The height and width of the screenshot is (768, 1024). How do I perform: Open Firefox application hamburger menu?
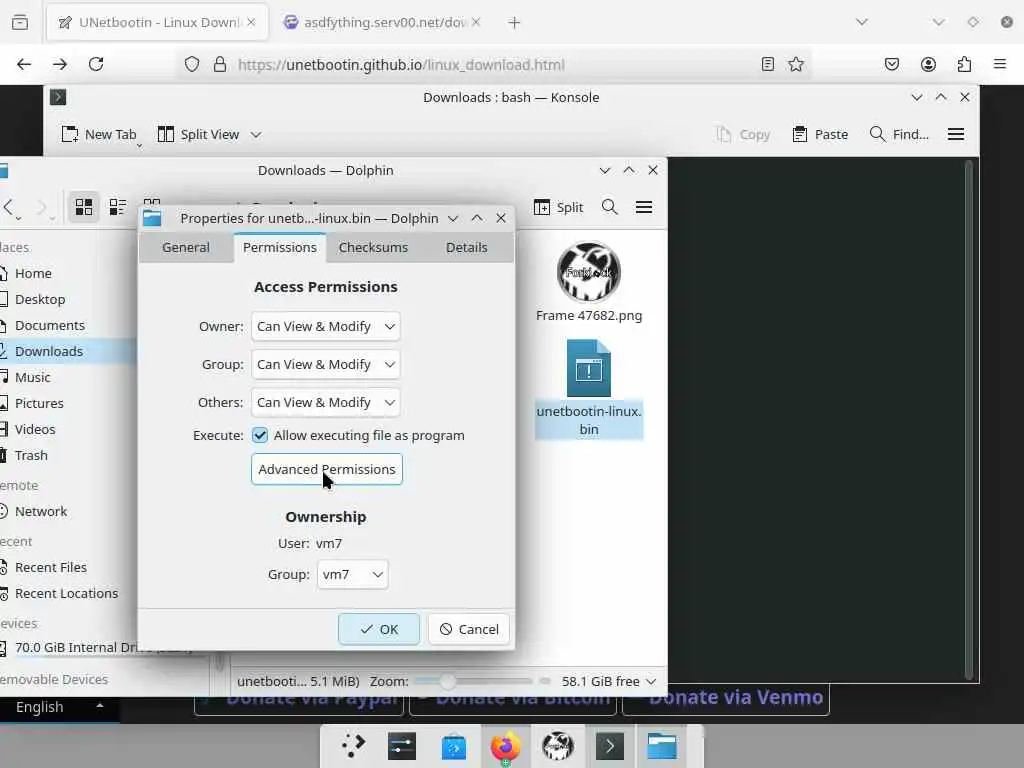pyautogui.click(x=1000, y=64)
